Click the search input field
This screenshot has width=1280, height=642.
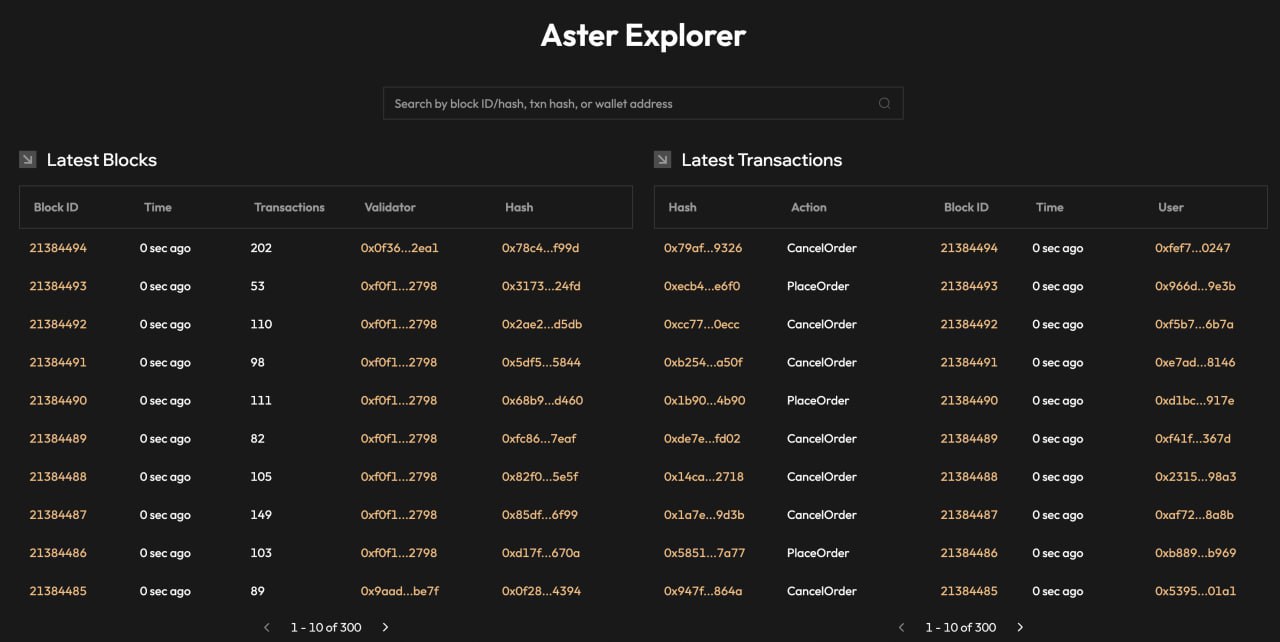[630, 103]
